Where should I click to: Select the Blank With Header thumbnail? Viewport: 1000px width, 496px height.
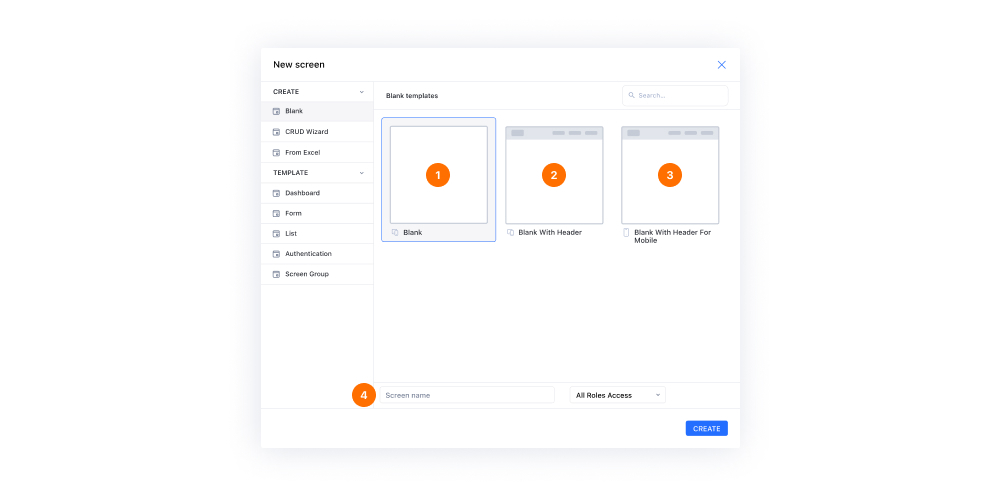click(x=554, y=175)
